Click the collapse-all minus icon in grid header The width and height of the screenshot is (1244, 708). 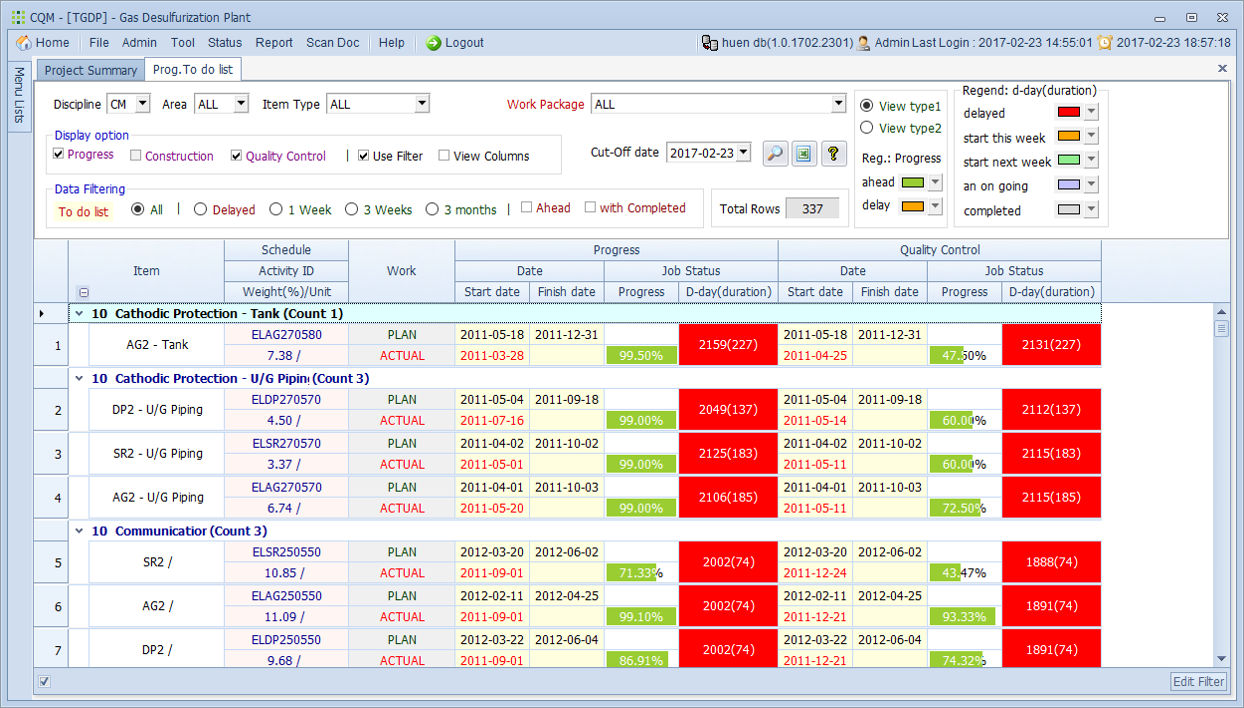click(84, 293)
